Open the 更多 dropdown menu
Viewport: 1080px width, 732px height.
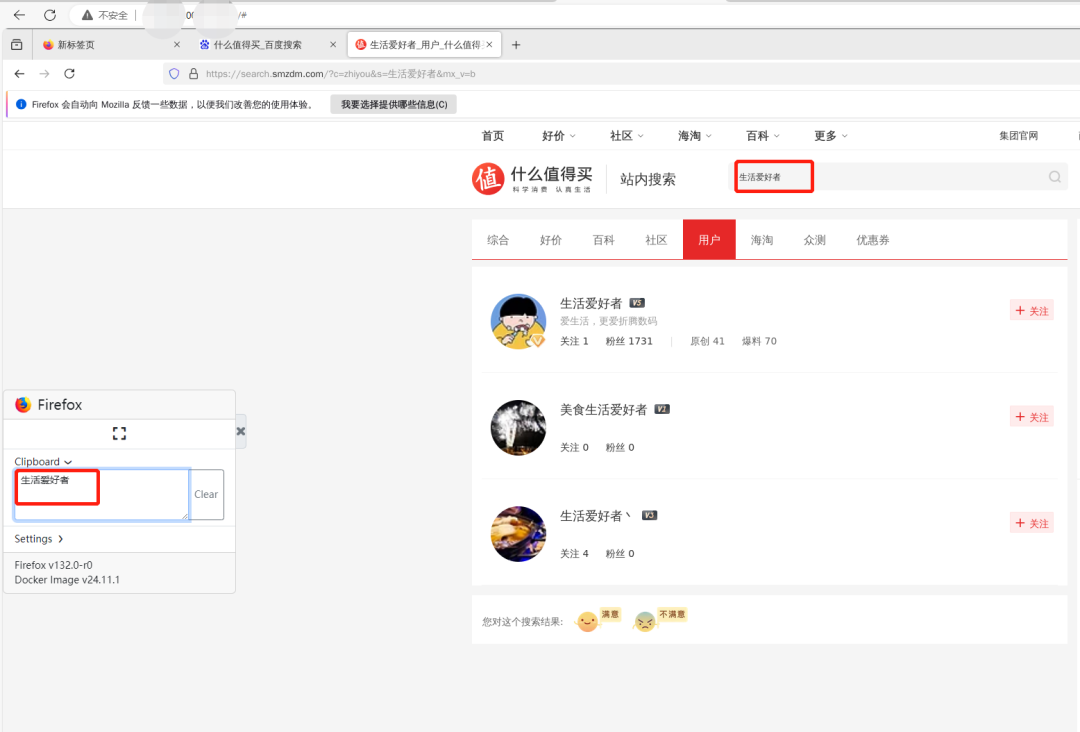[830, 136]
